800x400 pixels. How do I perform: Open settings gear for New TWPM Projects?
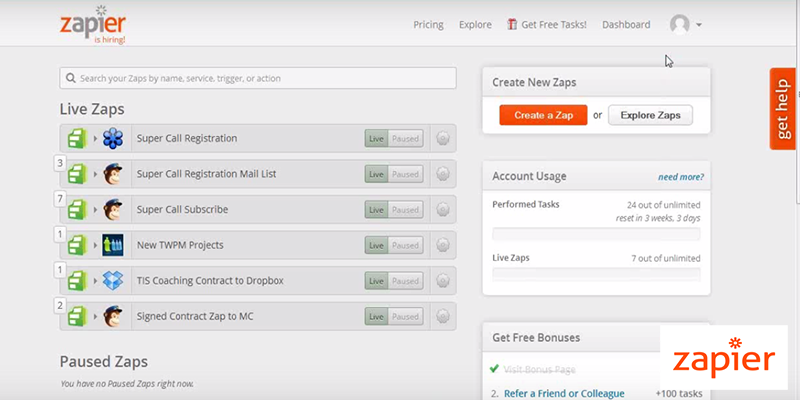tap(443, 245)
